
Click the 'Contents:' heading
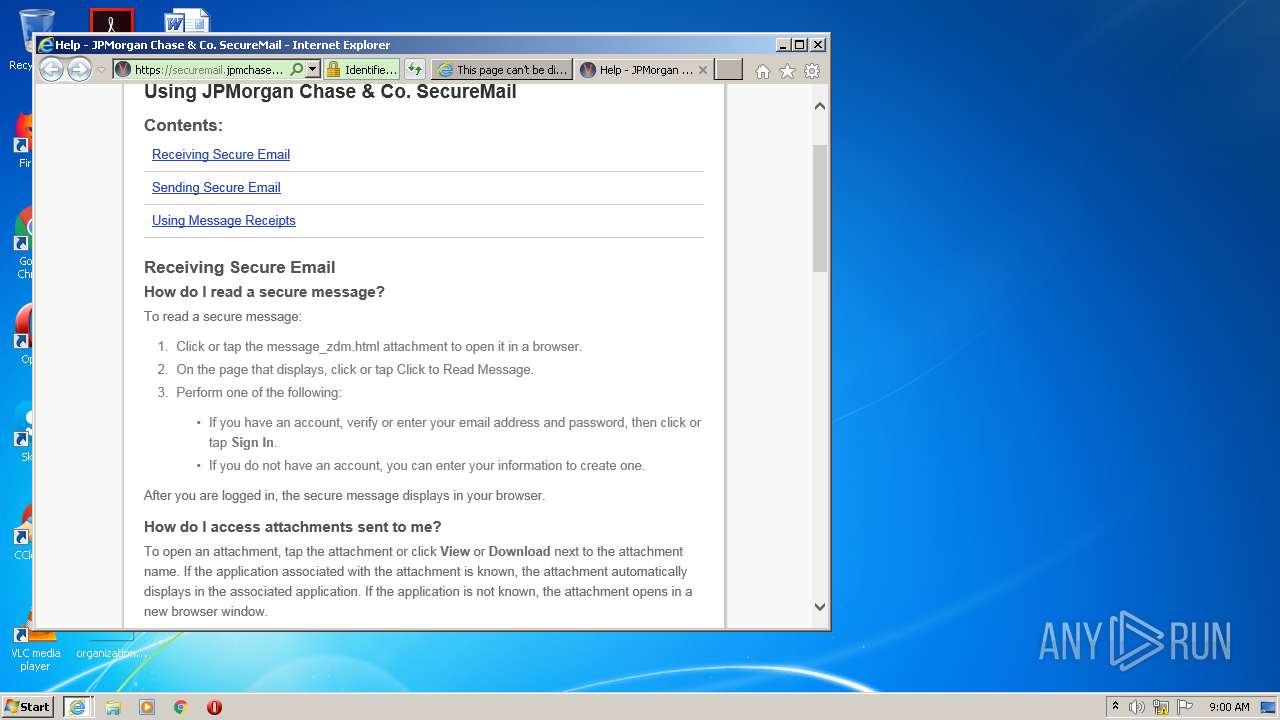pos(183,125)
